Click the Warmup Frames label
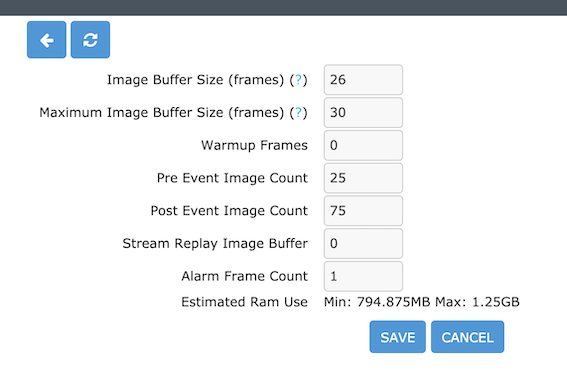 coord(254,145)
